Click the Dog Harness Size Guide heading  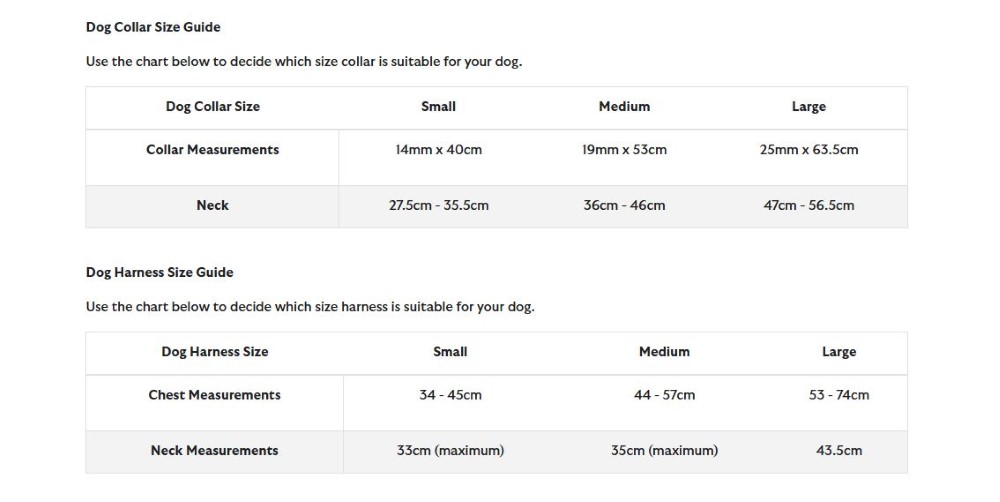coord(159,272)
